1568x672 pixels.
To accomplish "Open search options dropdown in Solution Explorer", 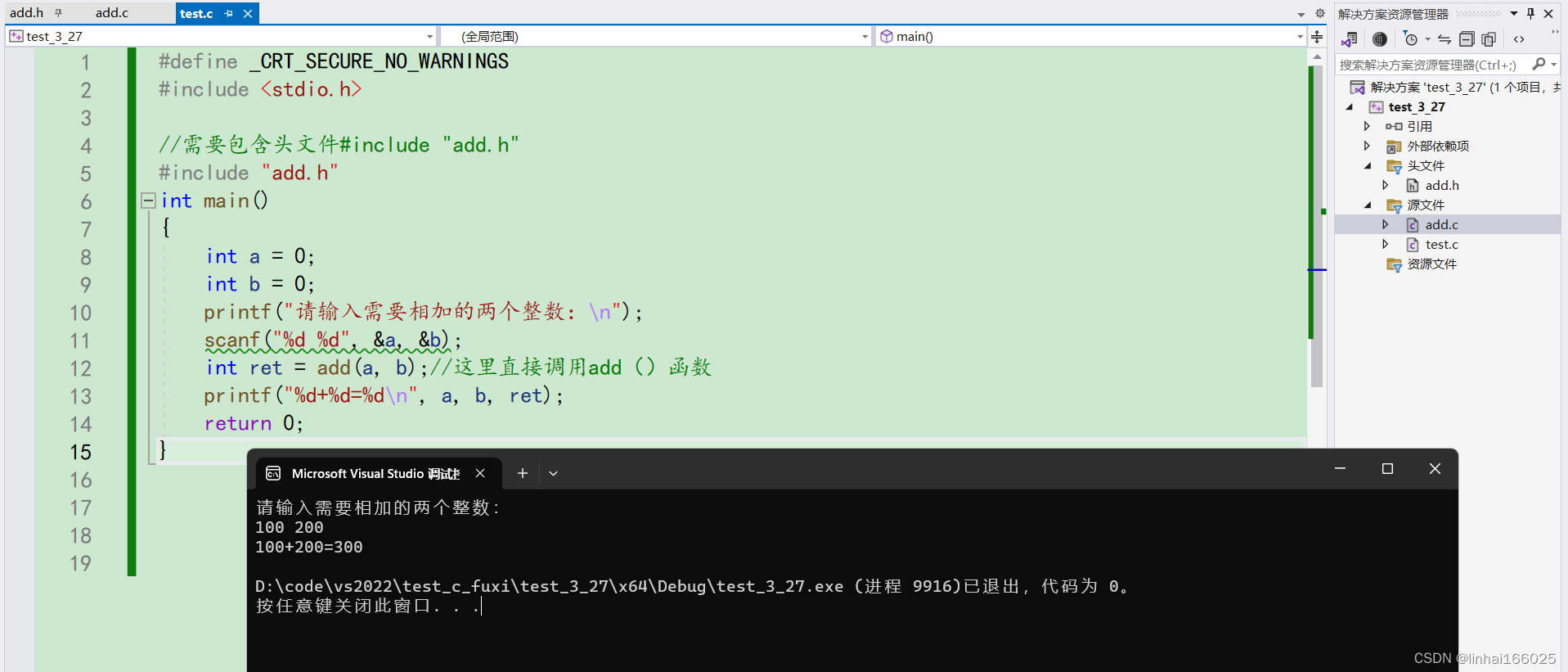I will click(1553, 64).
